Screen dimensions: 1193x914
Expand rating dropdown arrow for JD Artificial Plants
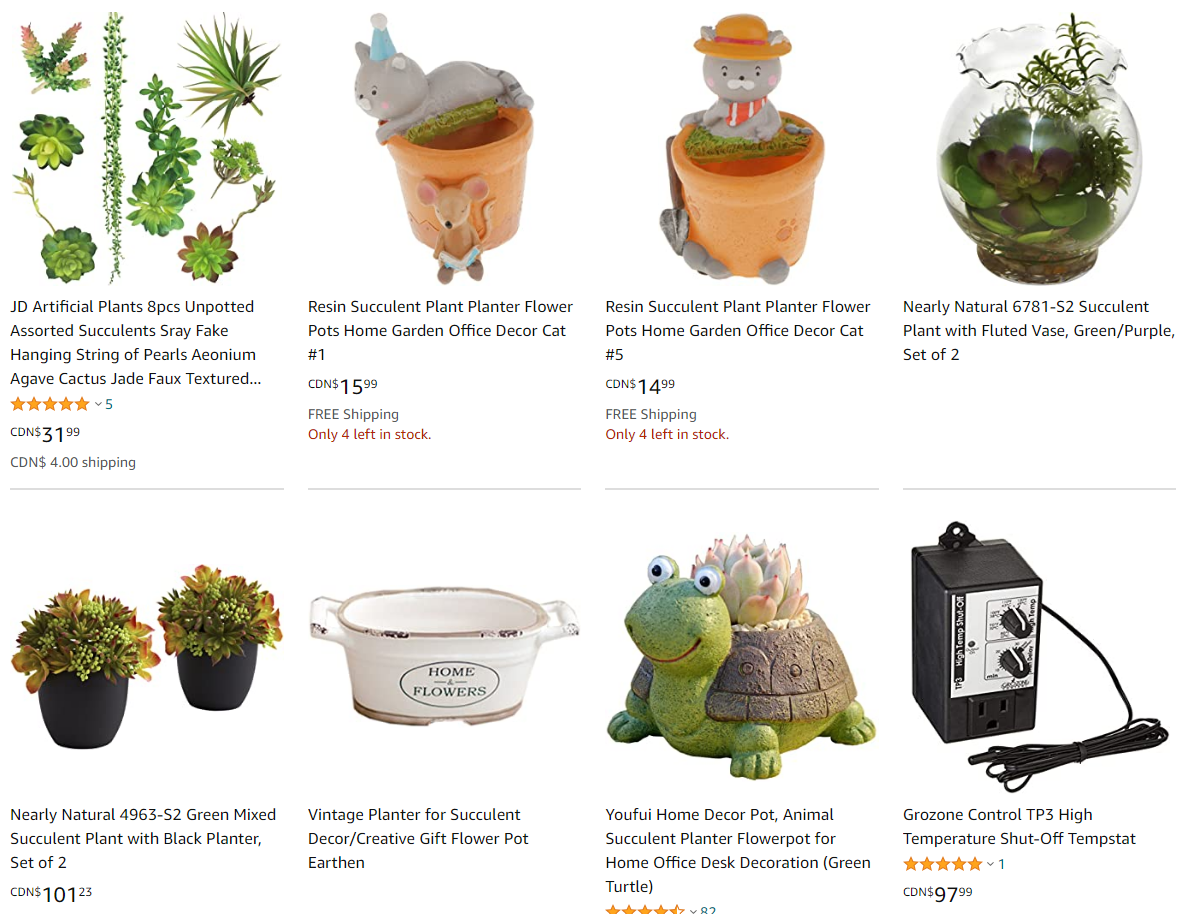(x=98, y=404)
